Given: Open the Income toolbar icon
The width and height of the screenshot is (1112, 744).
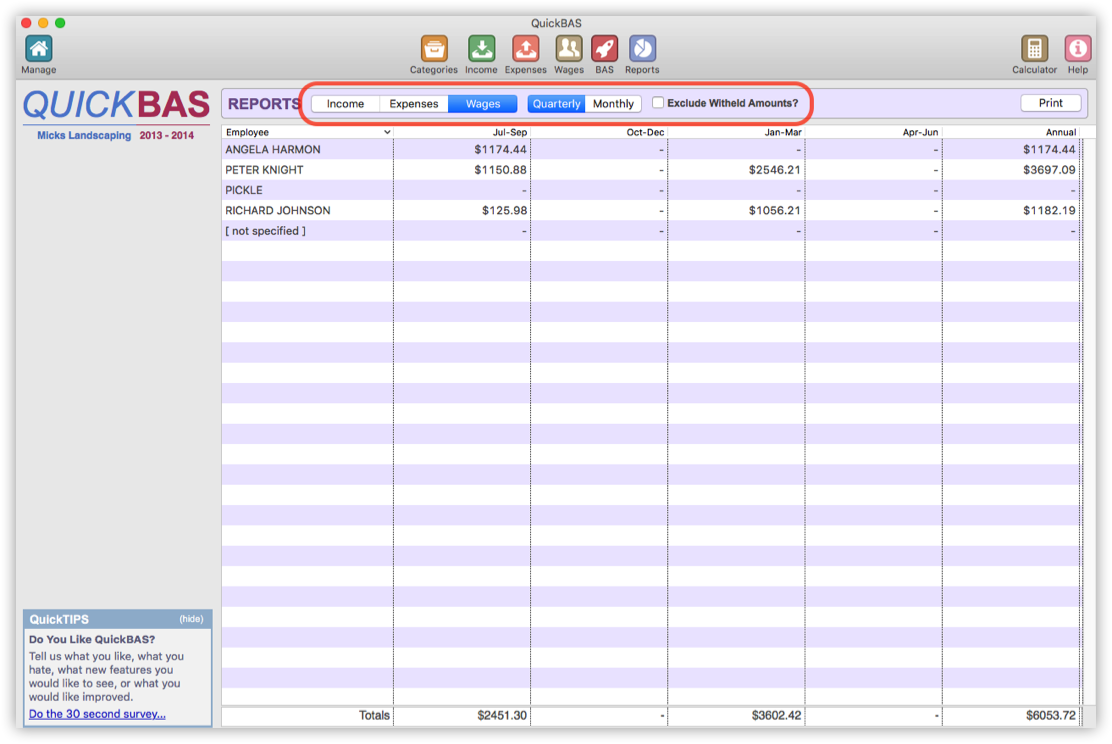Looking at the screenshot, I should click(481, 48).
